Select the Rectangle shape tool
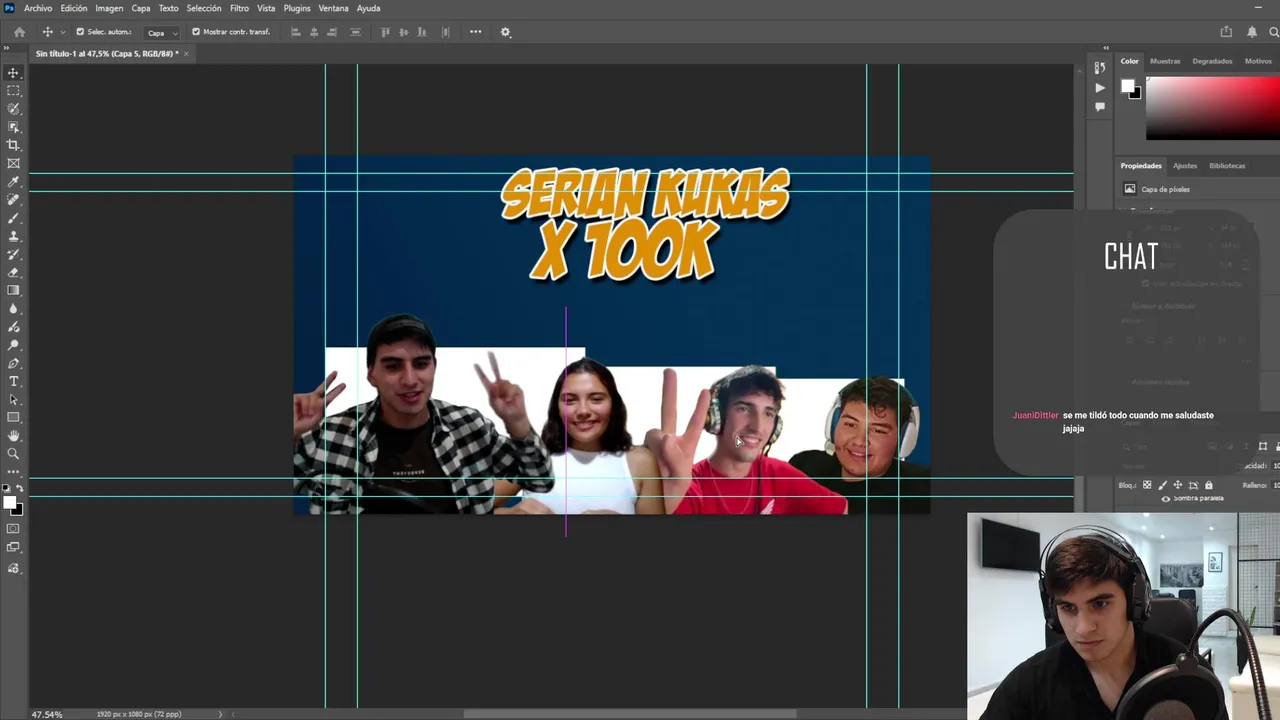This screenshot has width=1280, height=720. [x=13, y=417]
